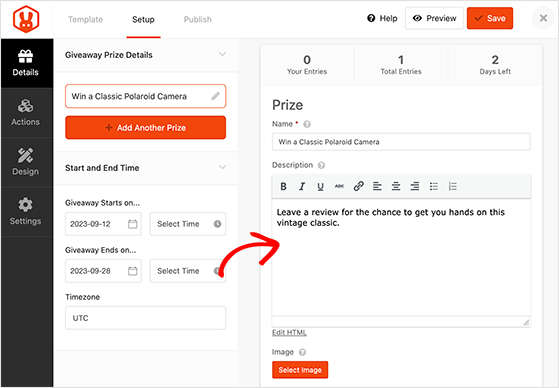This screenshot has width=559, height=388.
Task: Open the Design sidebar section
Action: [x=26, y=162]
